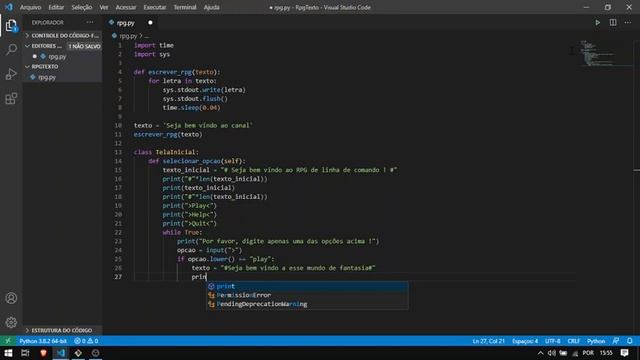The width and height of the screenshot is (640, 360).
Task: Show errors and warnings count
Action: click(86, 341)
